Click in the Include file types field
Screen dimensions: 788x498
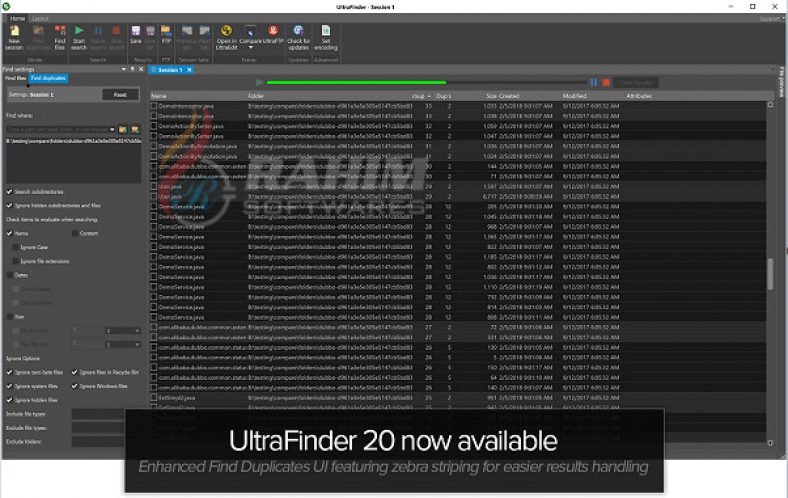point(98,414)
